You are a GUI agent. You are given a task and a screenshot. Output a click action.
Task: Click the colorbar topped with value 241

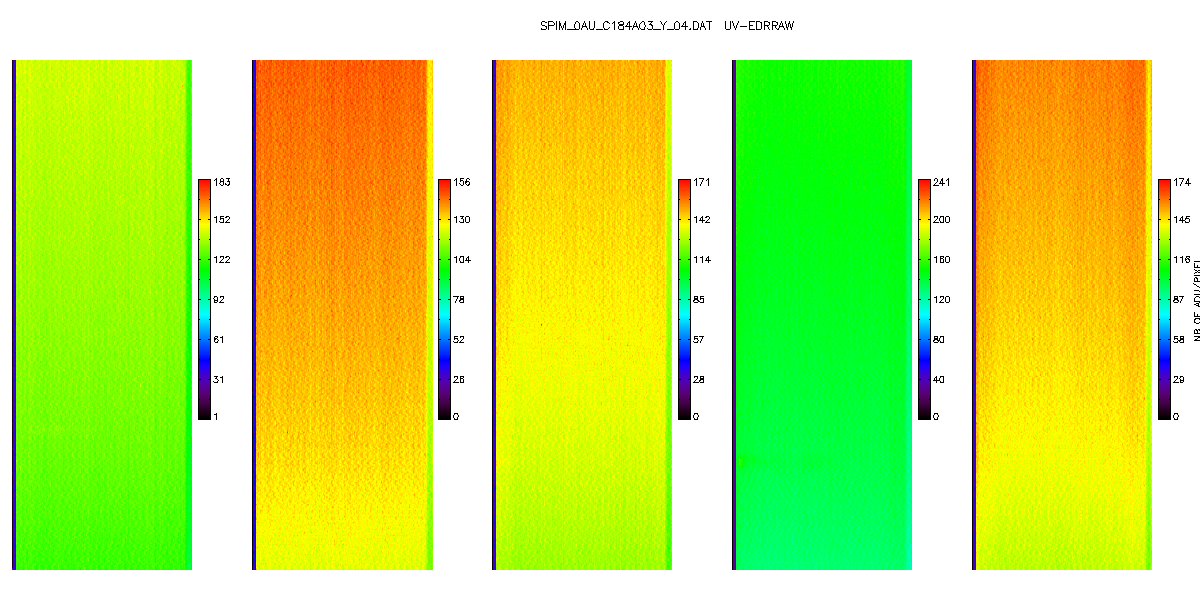coord(924,299)
